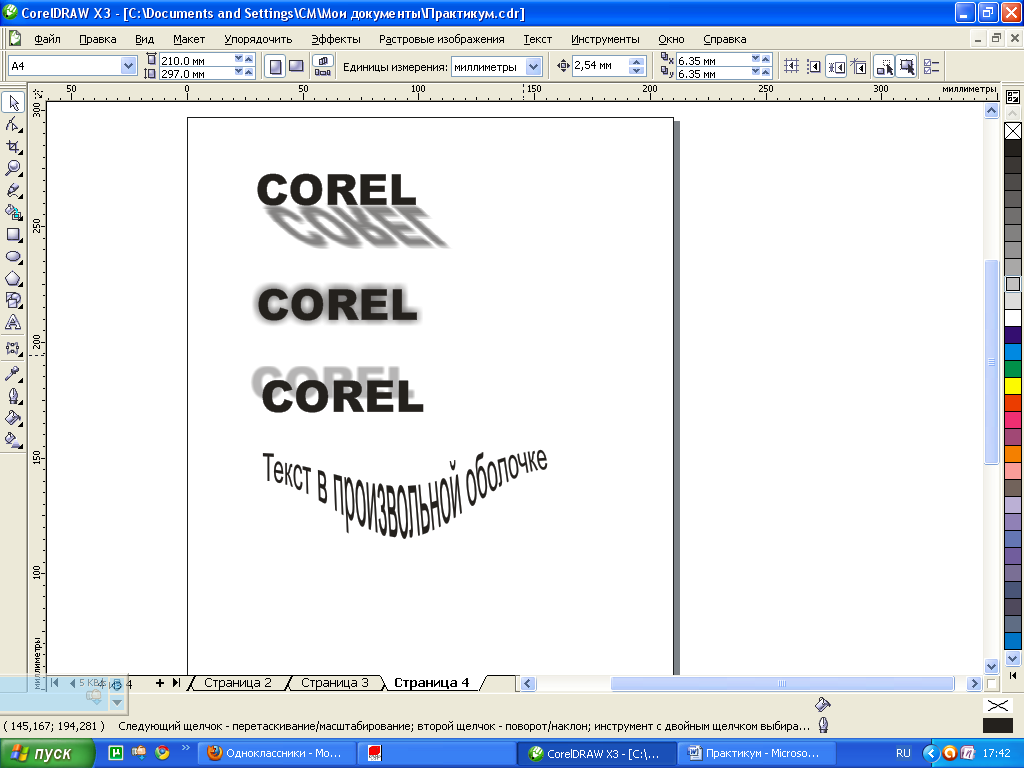The height and width of the screenshot is (768, 1024).
Task: Pick the no-fill X swatch
Action: point(1013,131)
